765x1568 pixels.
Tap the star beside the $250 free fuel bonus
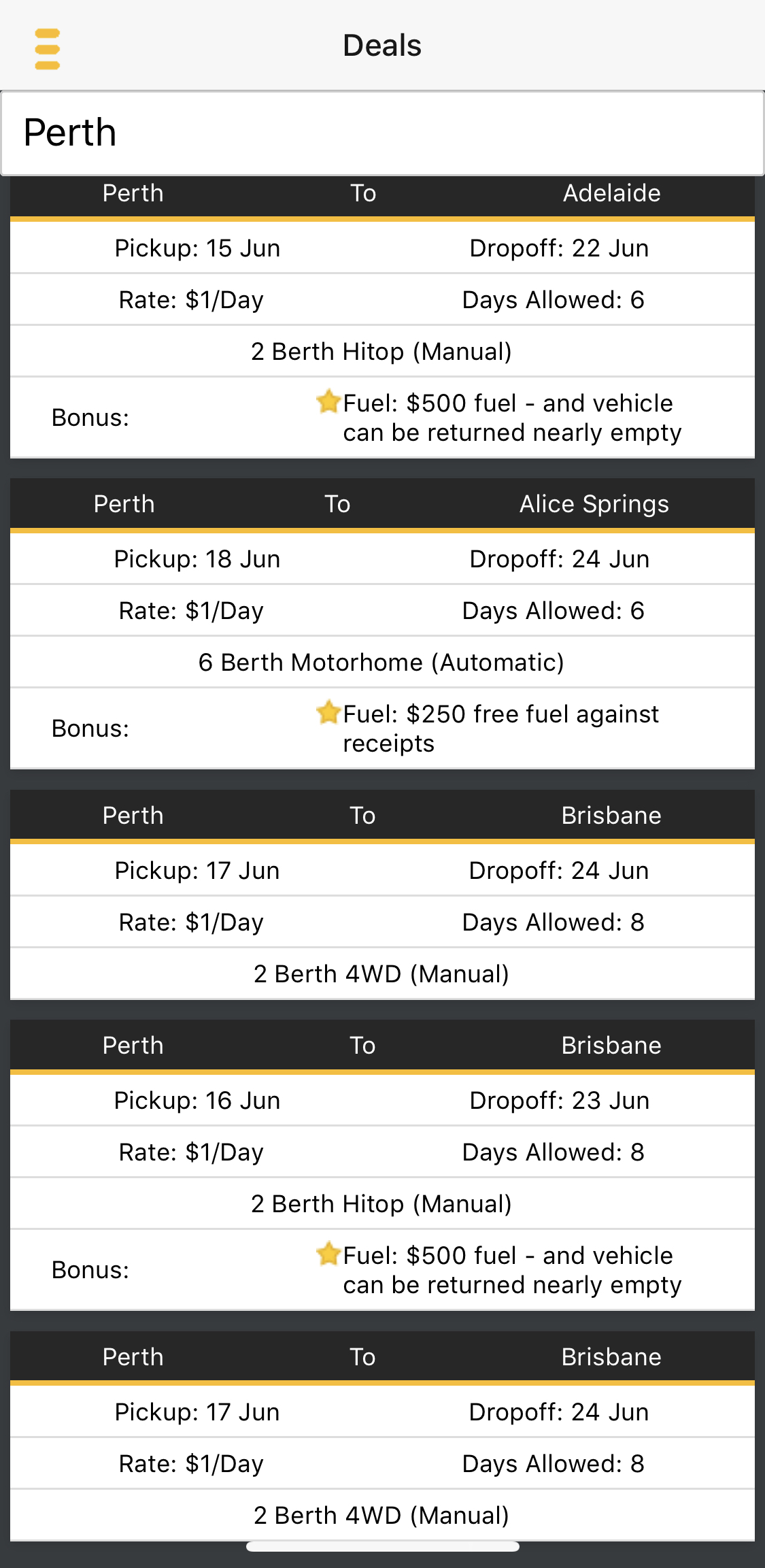(328, 712)
